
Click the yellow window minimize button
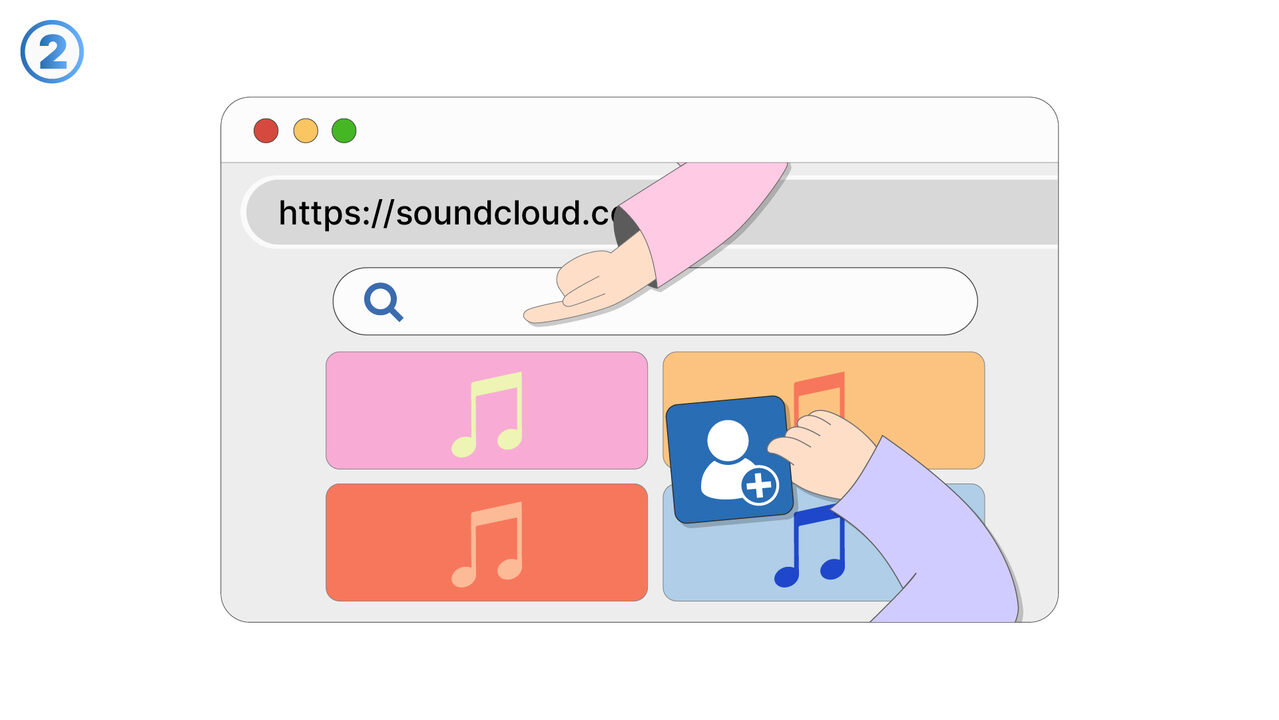point(305,131)
